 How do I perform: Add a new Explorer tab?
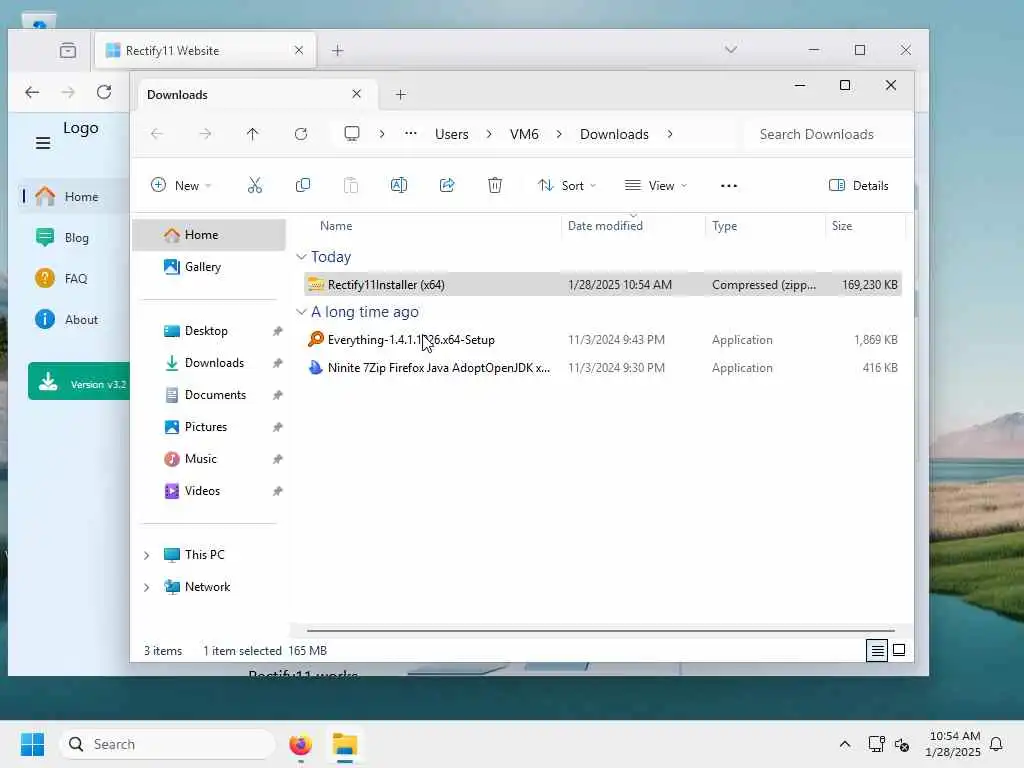(x=400, y=95)
